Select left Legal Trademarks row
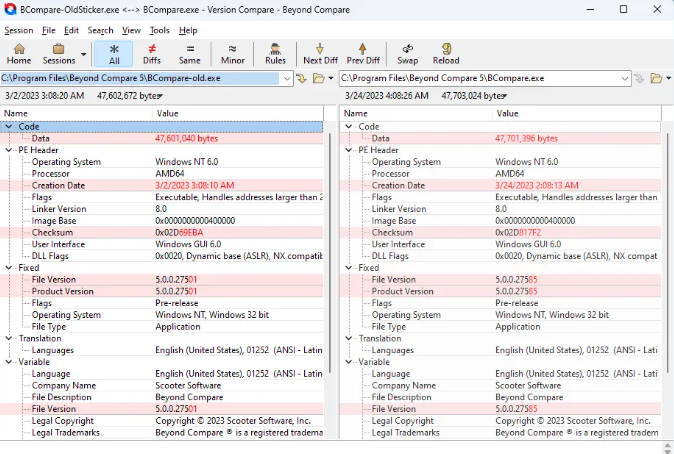Image resolution: width=674 pixels, height=454 pixels. [162, 433]
